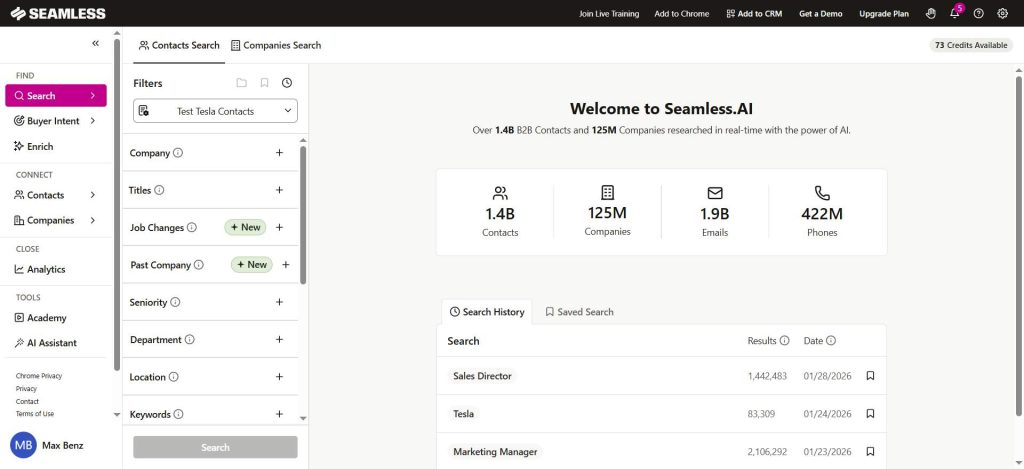Select the Search History tab
1024x469 pixels.
[487, 312]
